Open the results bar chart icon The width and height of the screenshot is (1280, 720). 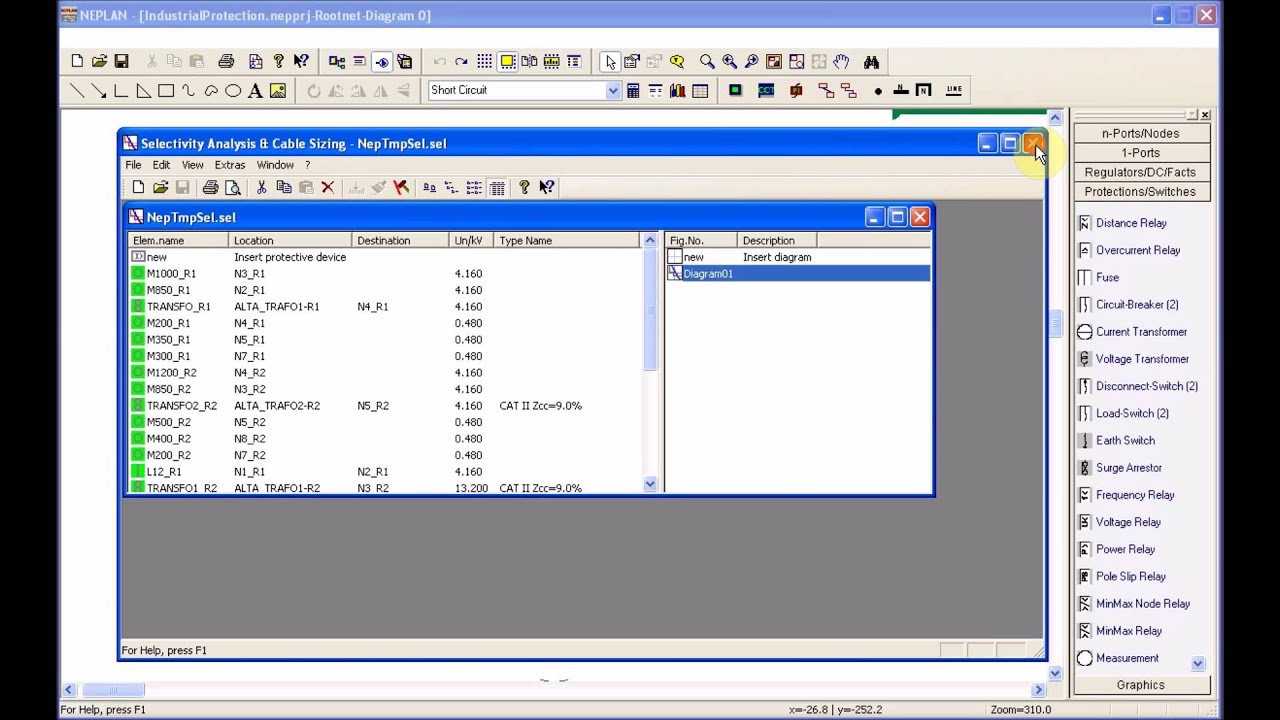(677, 91)
